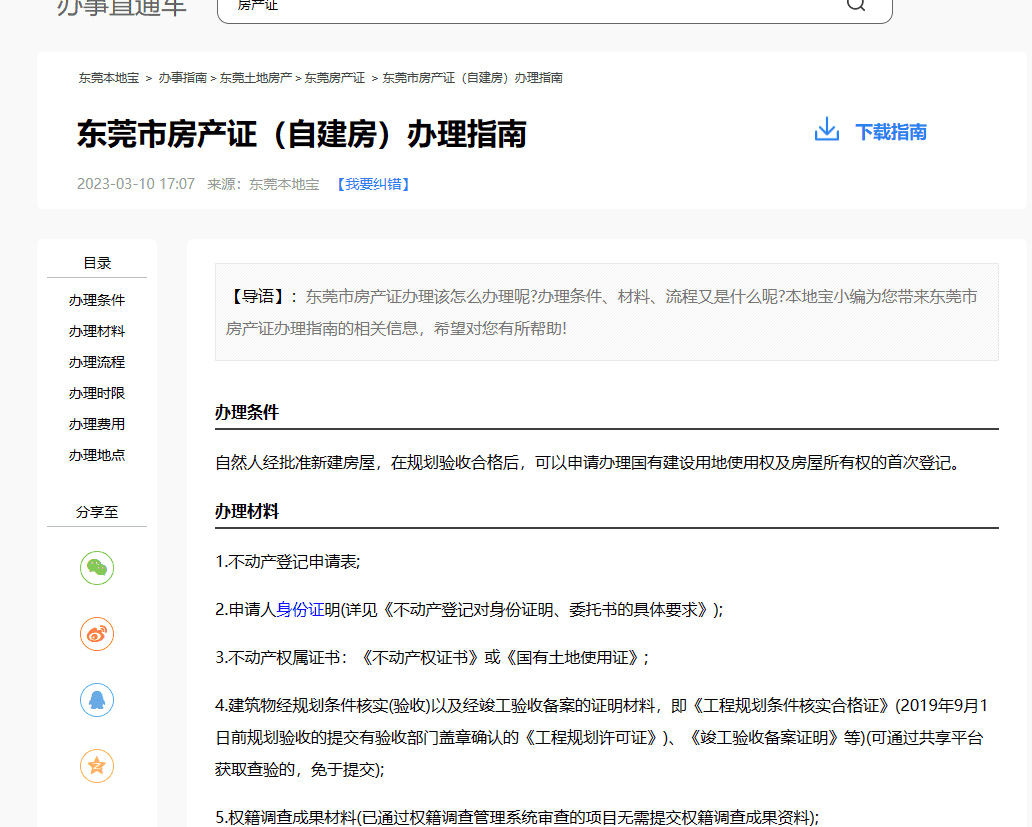
Task: Jump to 办理条件 in the contents
Action: click(x=97, y=300)
